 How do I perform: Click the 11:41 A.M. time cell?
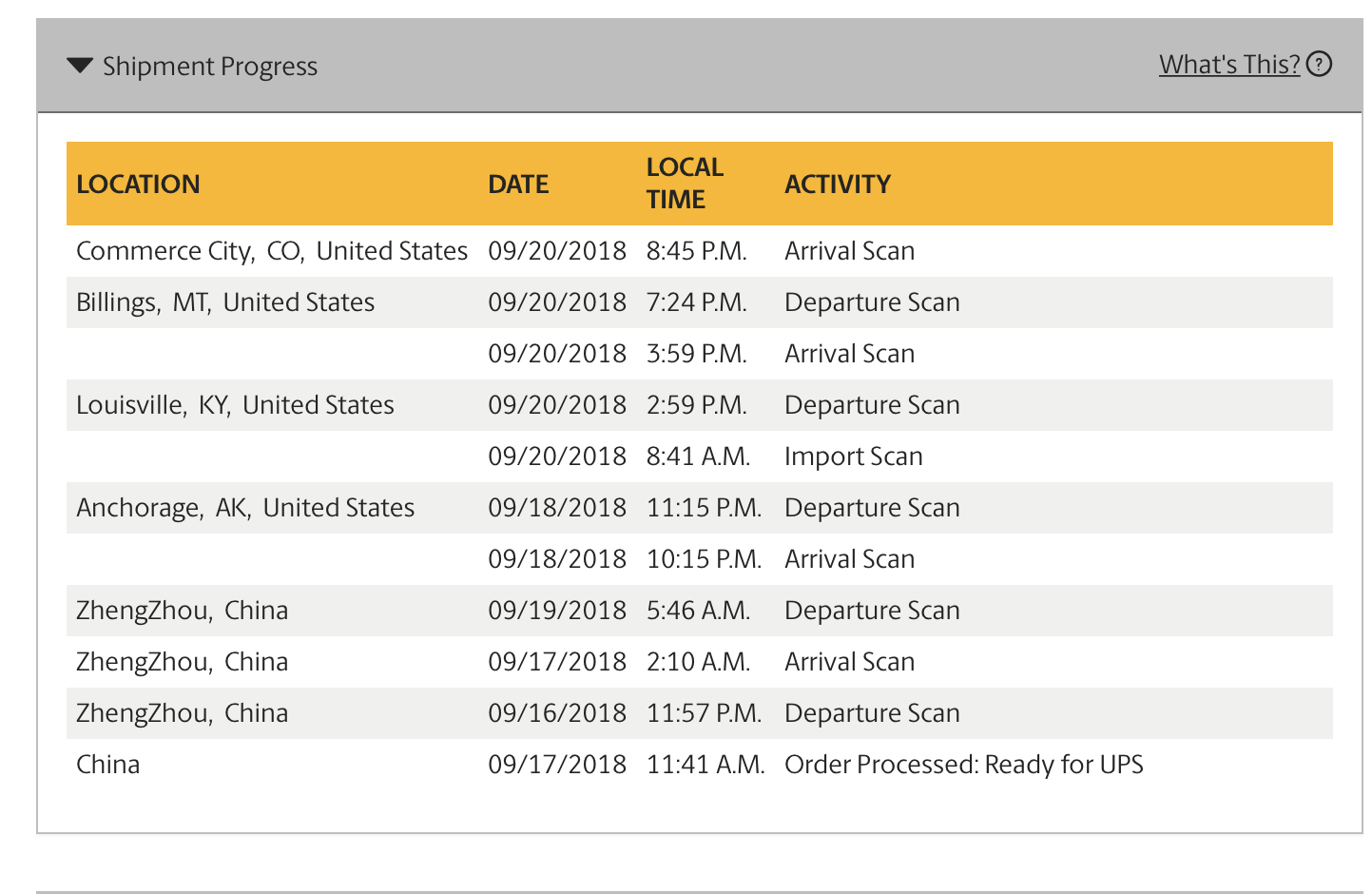point(705,765)
